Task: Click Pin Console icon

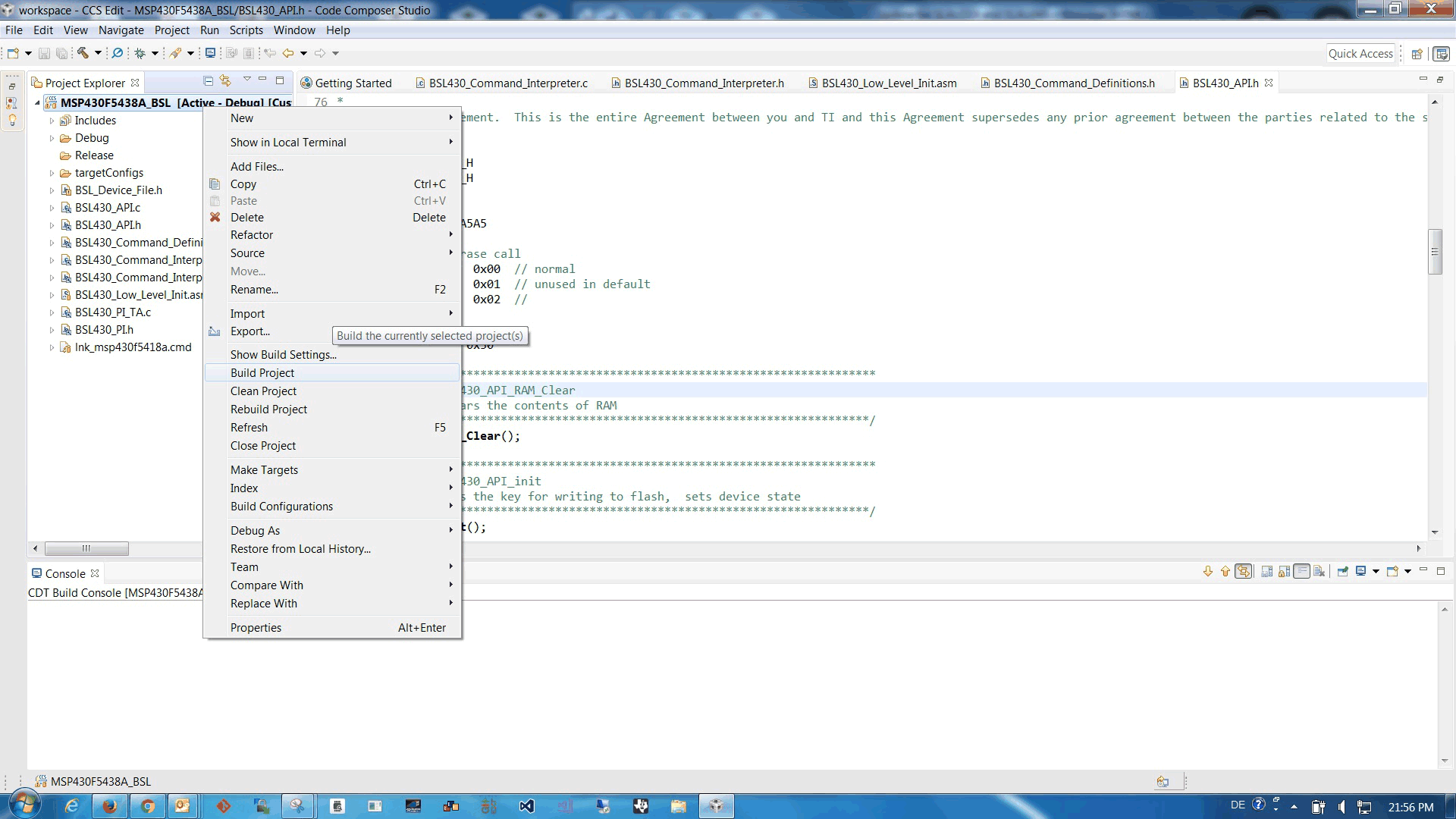Action: 1342,571
